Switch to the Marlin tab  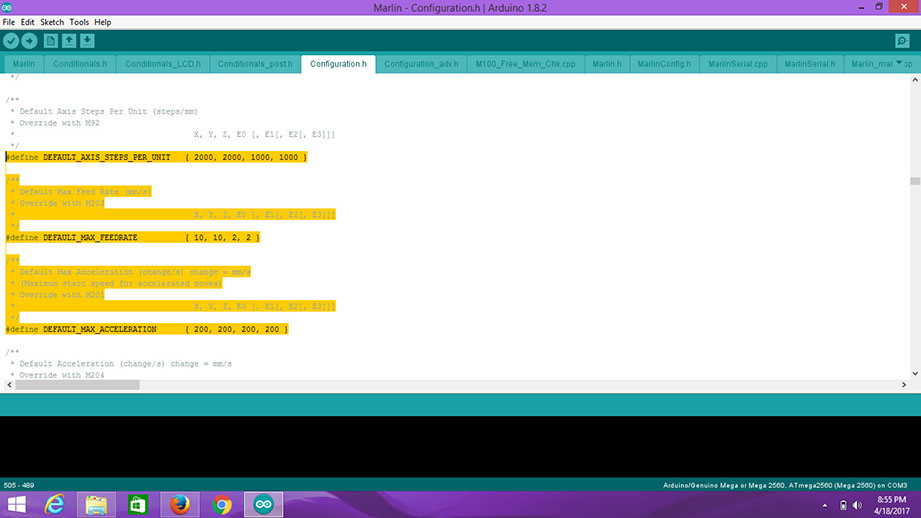(x=23, y=64)
